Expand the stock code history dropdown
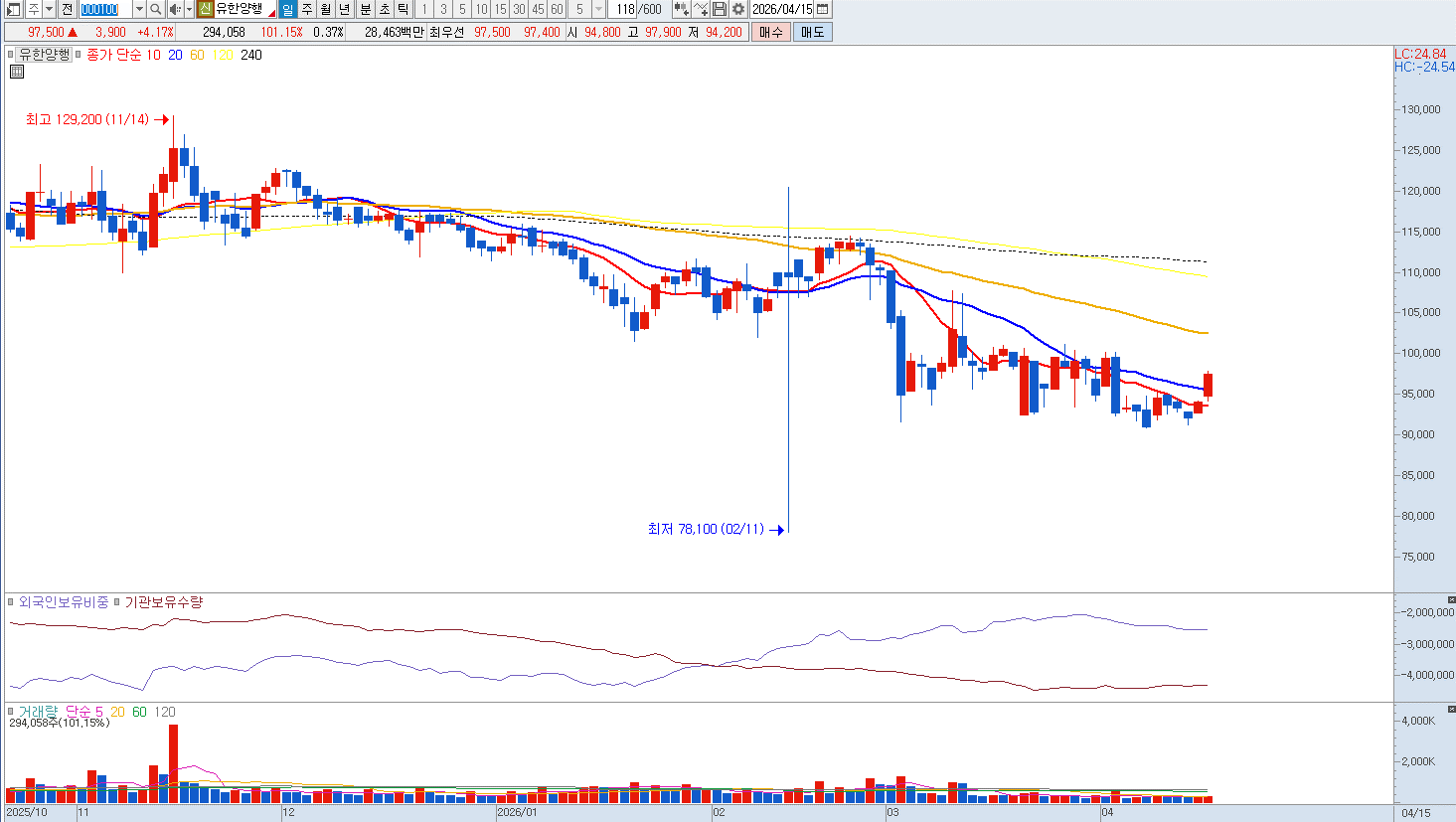Image resolution: width=1456 pixels, height=822 pixels. [139, 9]
